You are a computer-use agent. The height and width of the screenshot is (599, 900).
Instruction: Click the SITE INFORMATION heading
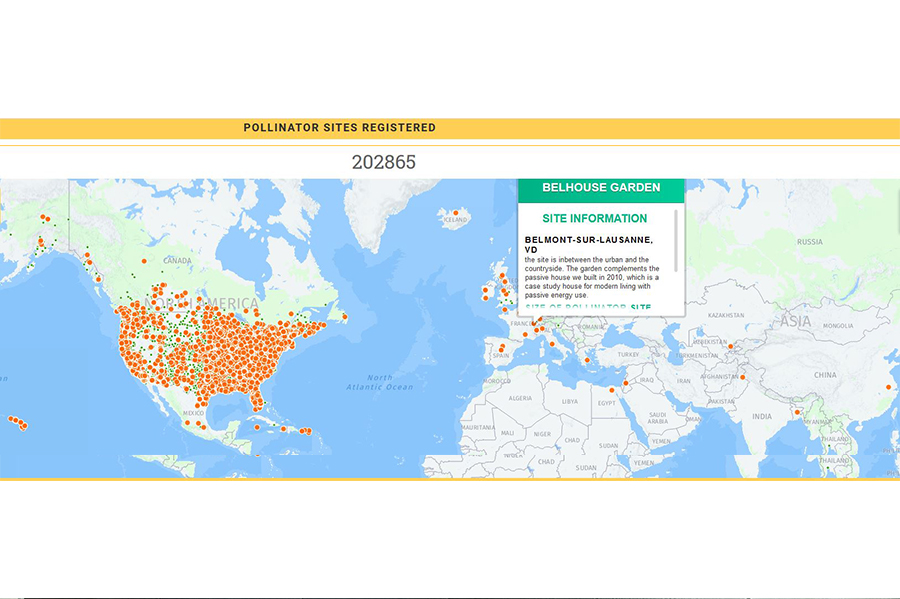coord(595,219)
